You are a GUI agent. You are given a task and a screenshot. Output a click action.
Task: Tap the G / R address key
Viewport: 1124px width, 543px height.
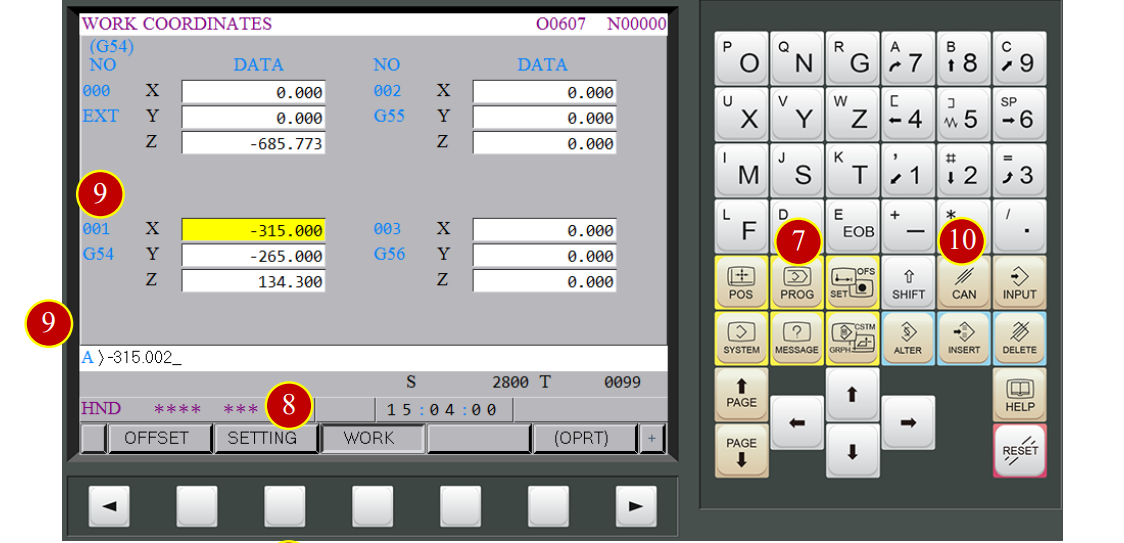click(x=852, y=58)
